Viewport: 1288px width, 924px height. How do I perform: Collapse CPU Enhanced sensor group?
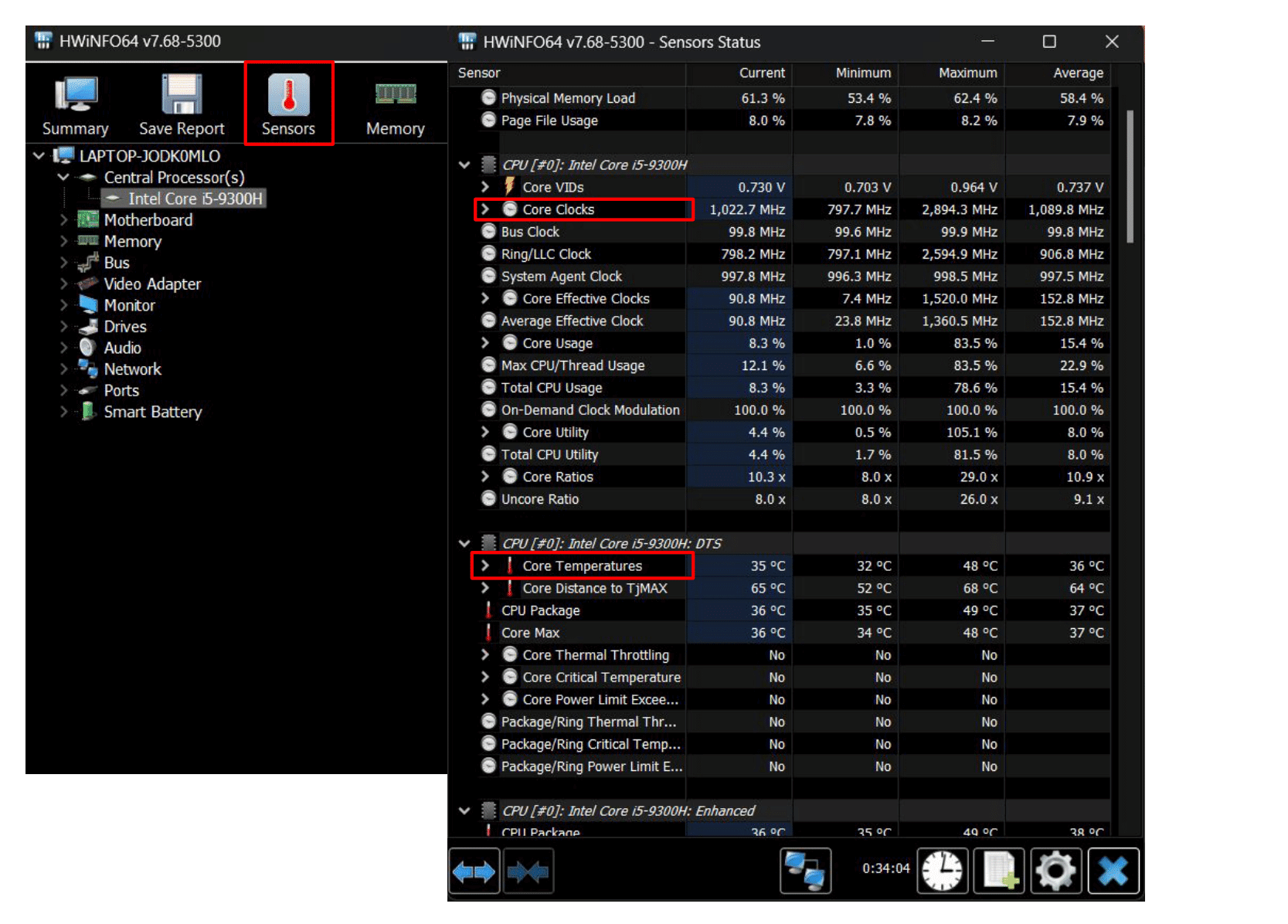(x=464, y=810)
